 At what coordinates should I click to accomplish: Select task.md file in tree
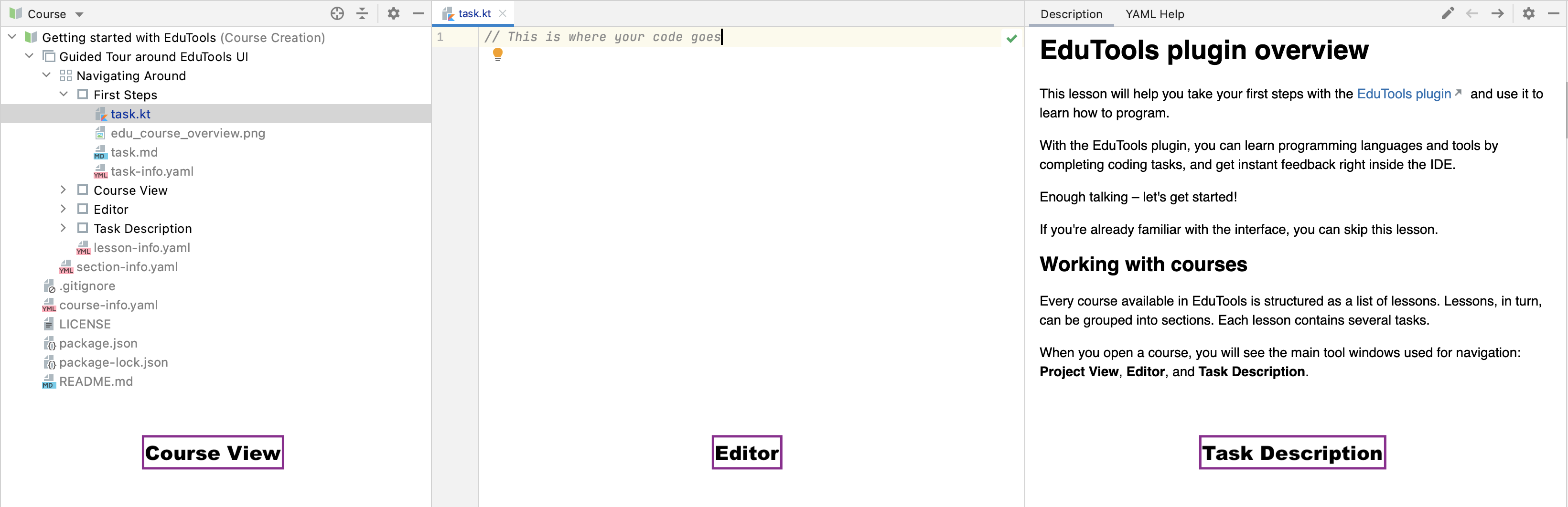point(134,152)
